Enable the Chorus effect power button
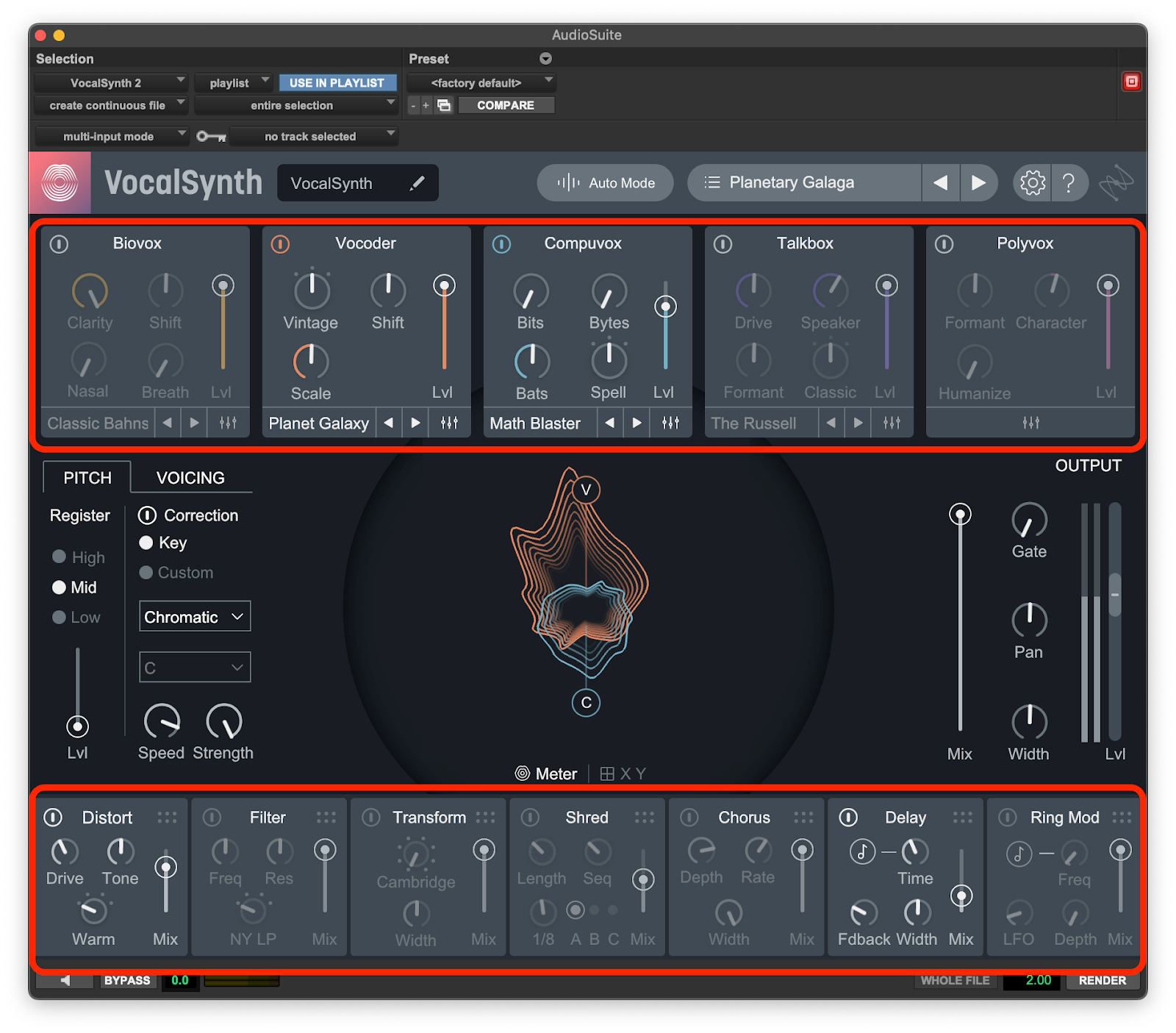Viewport: 1176px width, 1033px height. [x=689, y=818]
